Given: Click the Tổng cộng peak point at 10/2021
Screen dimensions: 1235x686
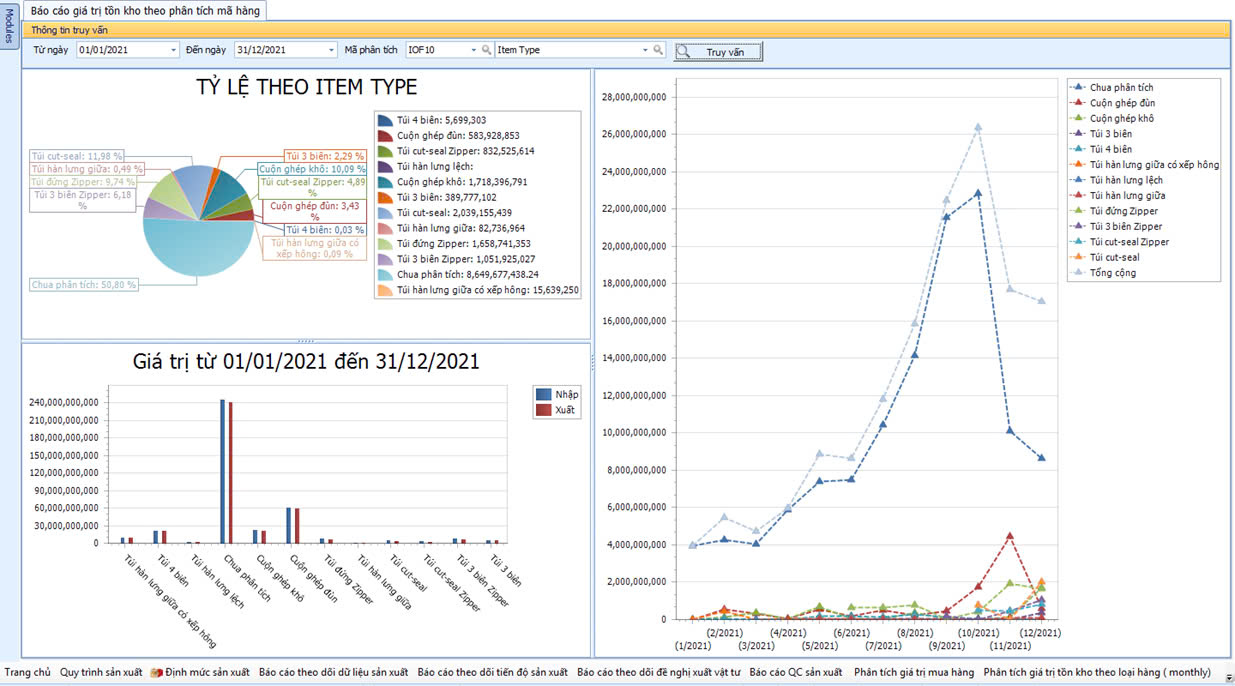Looking at the screenshot, I should pos(978,127).
